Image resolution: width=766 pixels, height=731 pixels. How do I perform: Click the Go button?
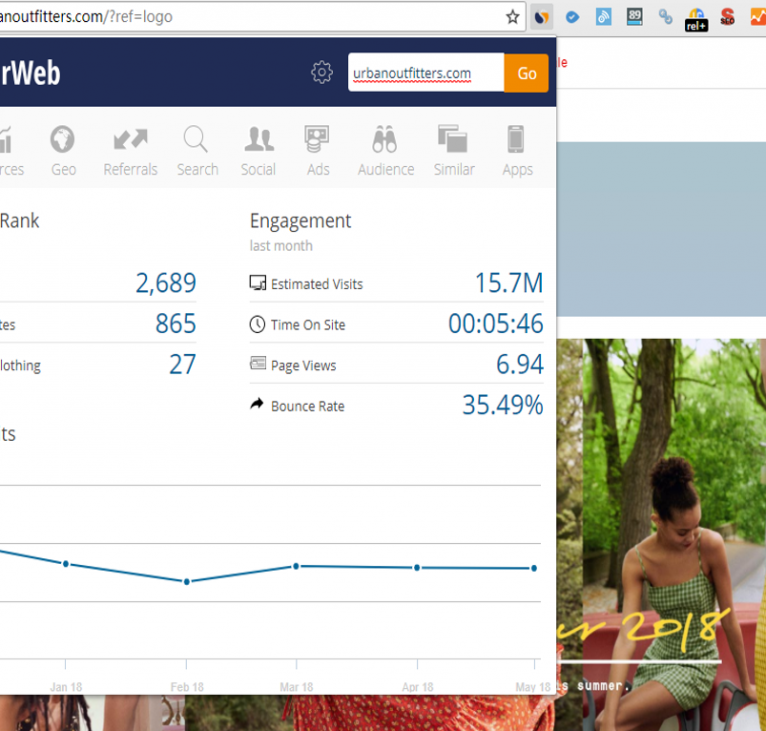pos(526,73)
